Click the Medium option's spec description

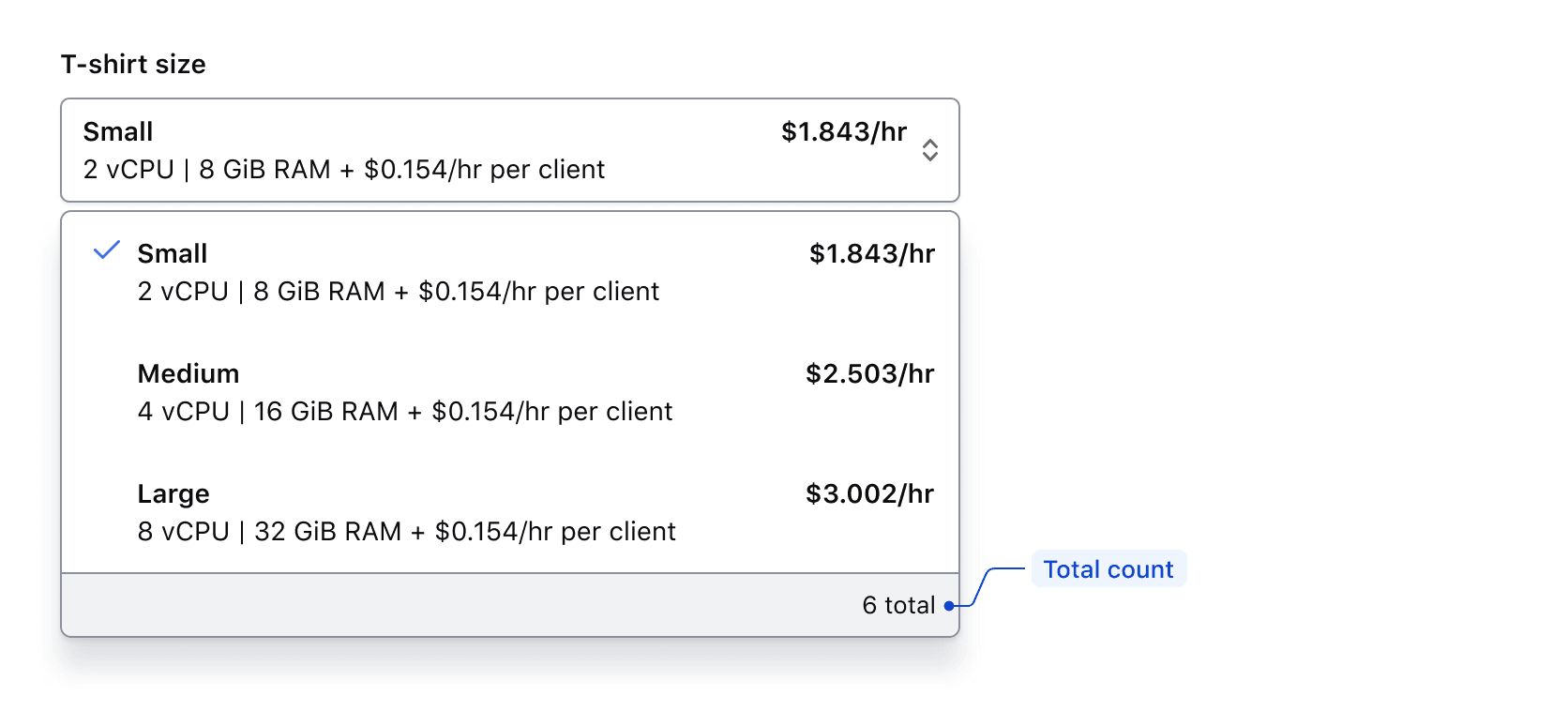(x=405, y=411)
